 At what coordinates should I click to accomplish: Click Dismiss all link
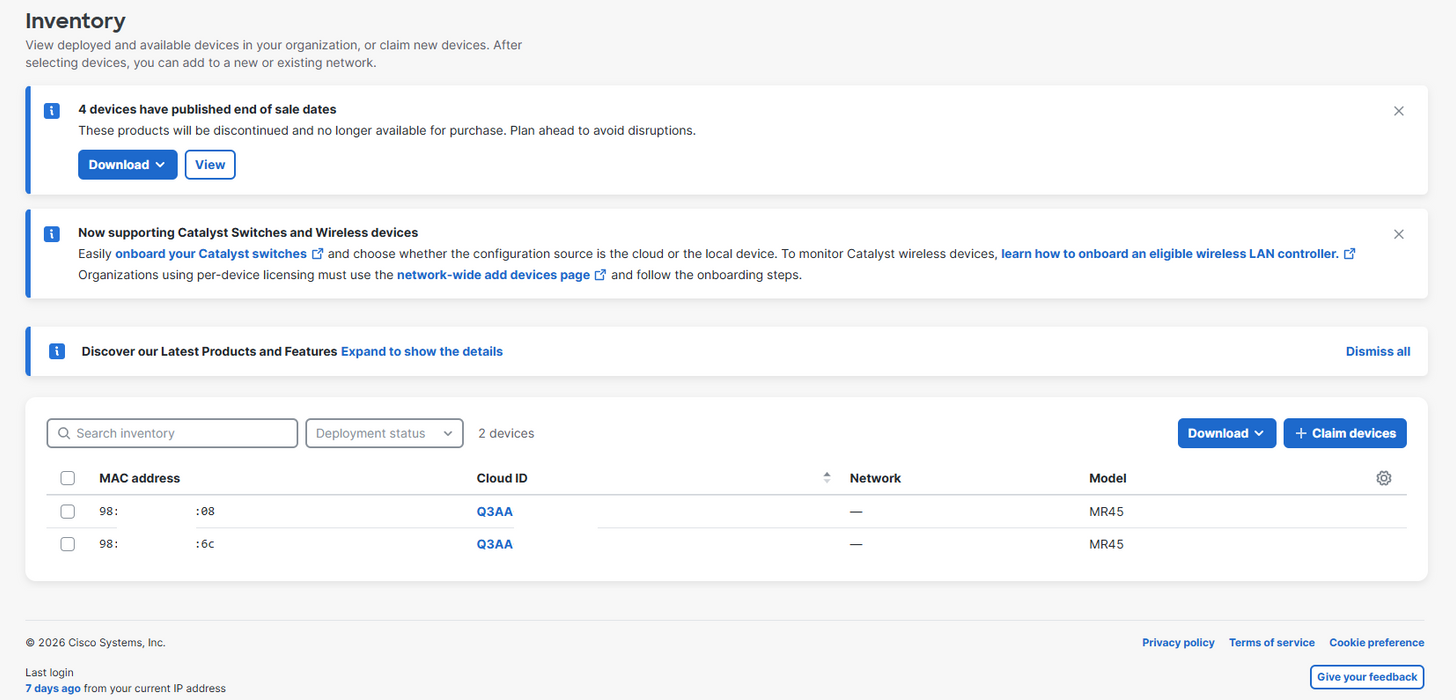(1378, 352)
